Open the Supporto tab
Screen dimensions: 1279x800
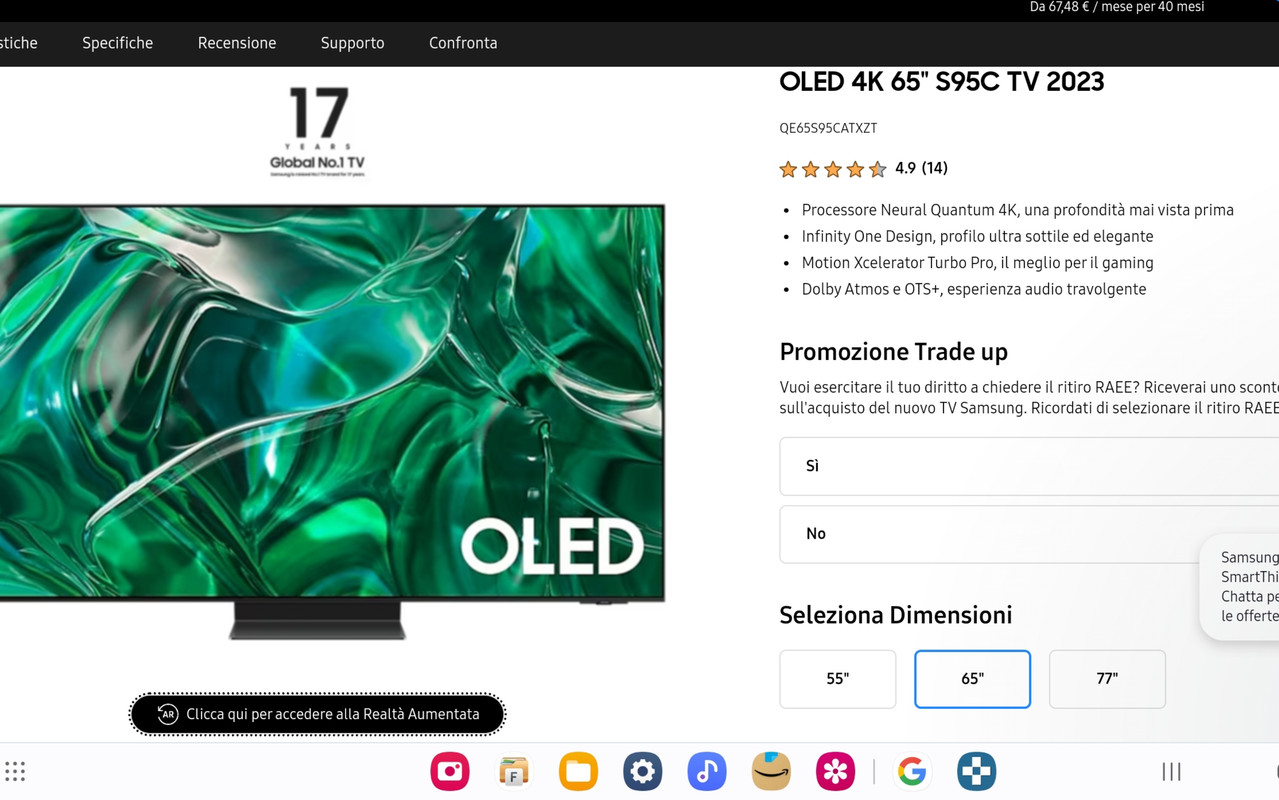(352, 43)
